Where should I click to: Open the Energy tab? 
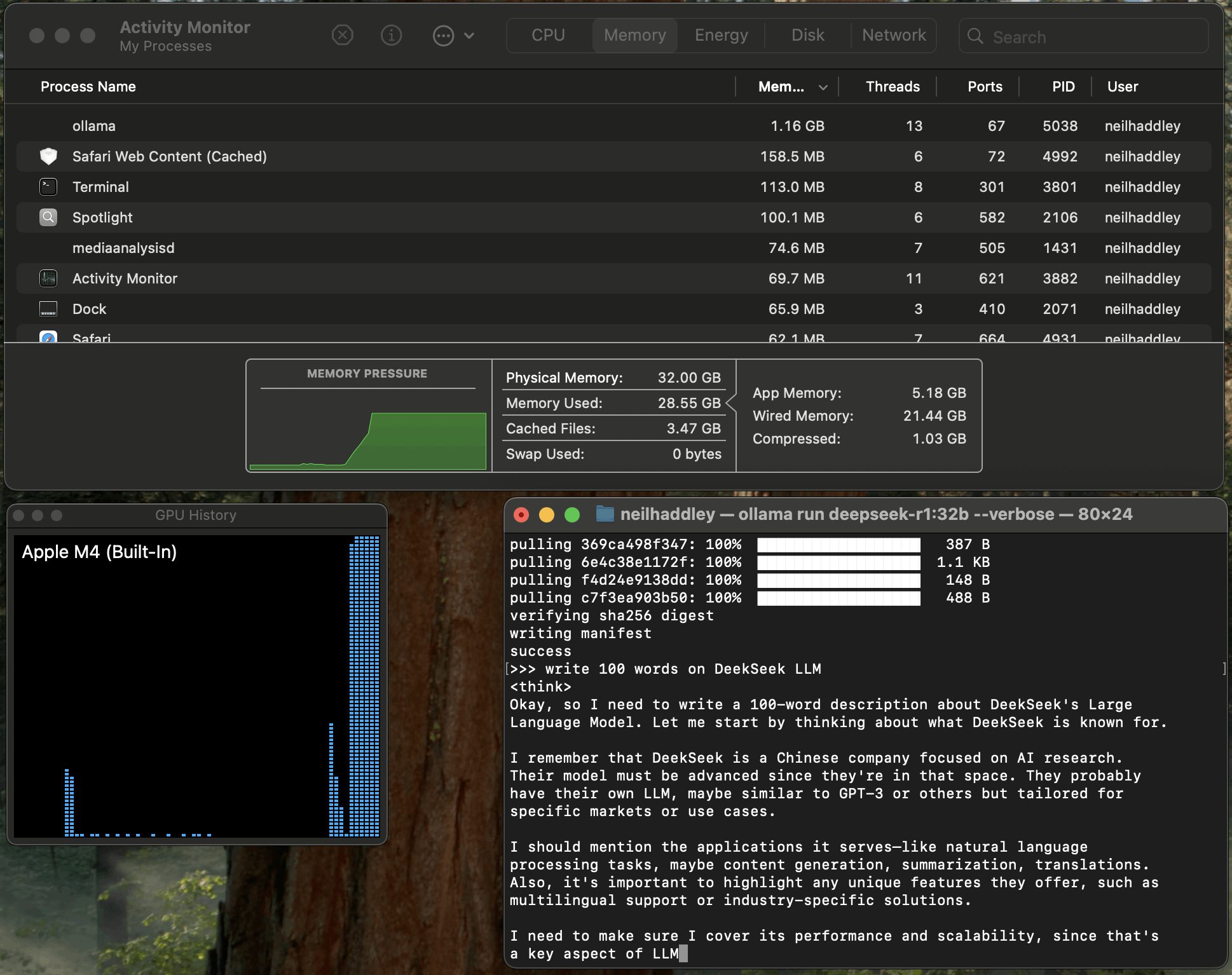tap(721, 35)
